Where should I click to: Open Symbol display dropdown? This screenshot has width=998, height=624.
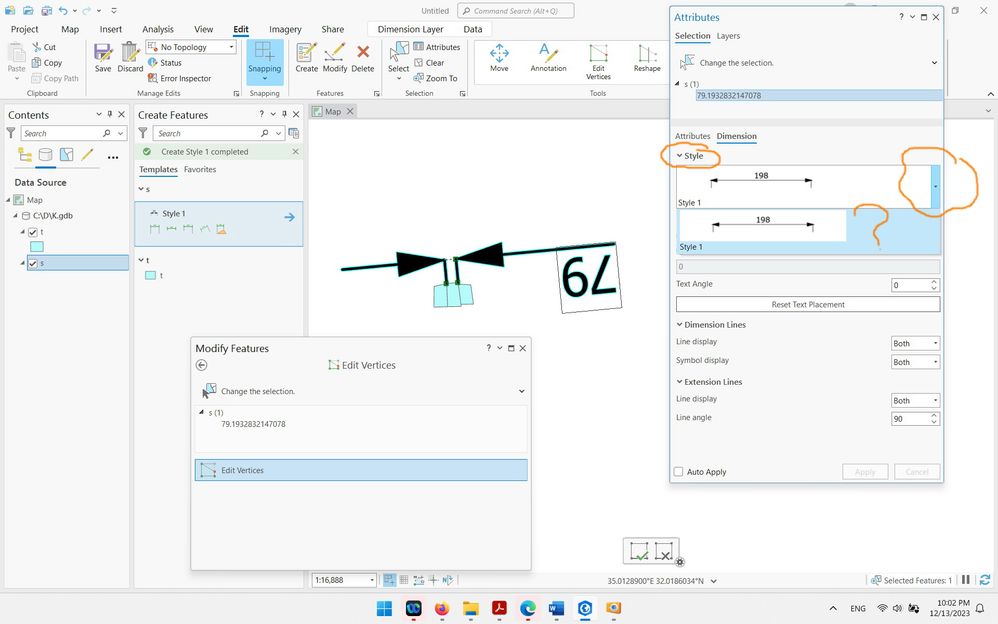tap(915, 362)
